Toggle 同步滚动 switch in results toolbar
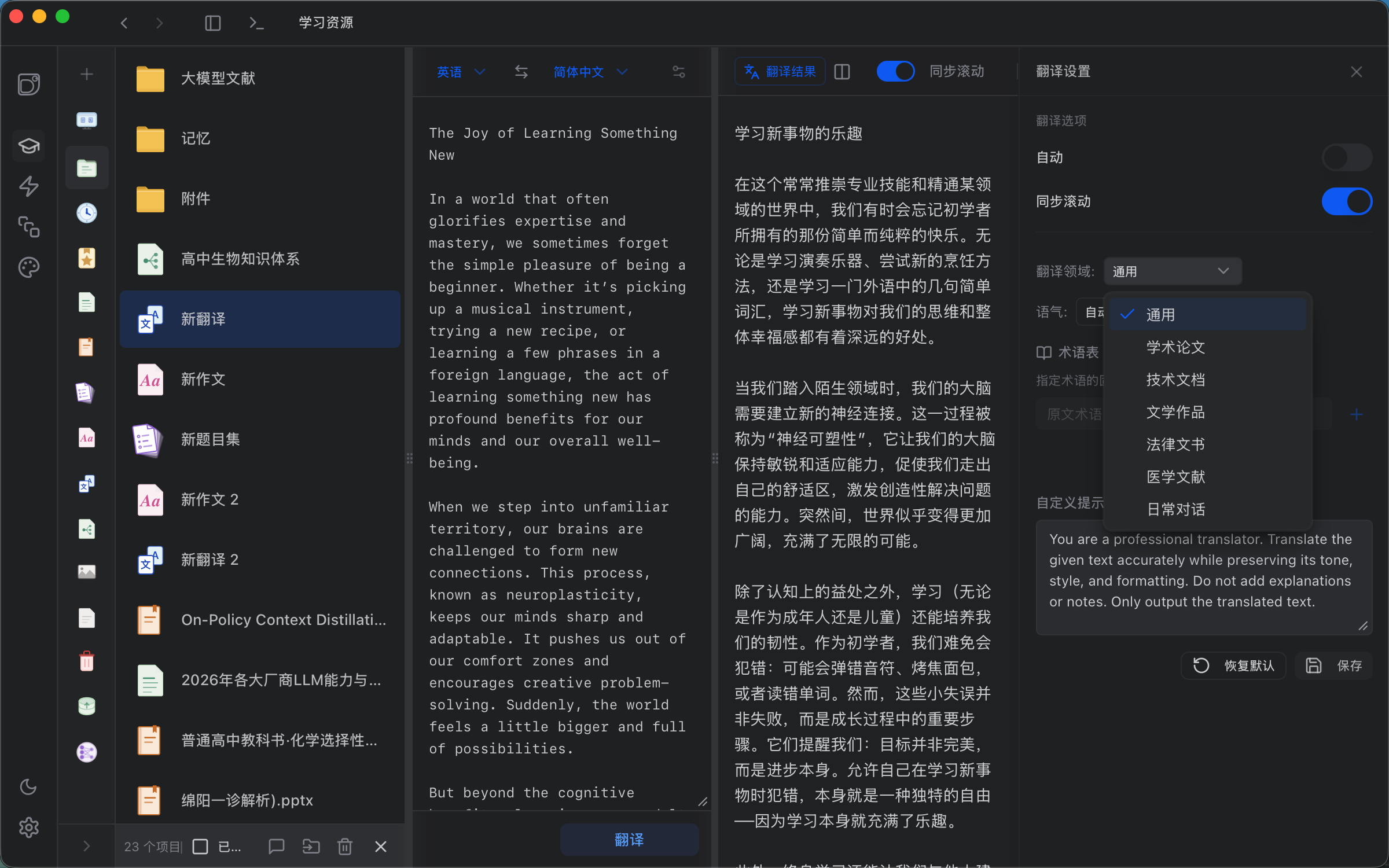 tap(895, 71)
